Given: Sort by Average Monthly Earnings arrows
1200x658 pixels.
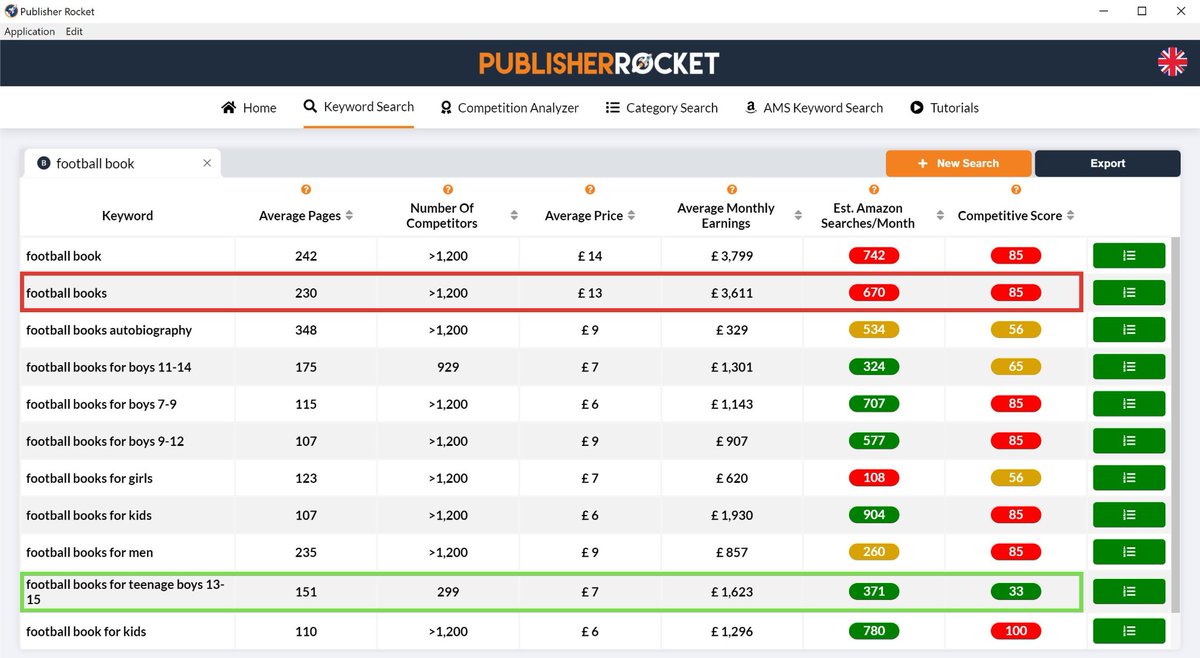Looking at the screenshot, I should click(x=798, y=216).
